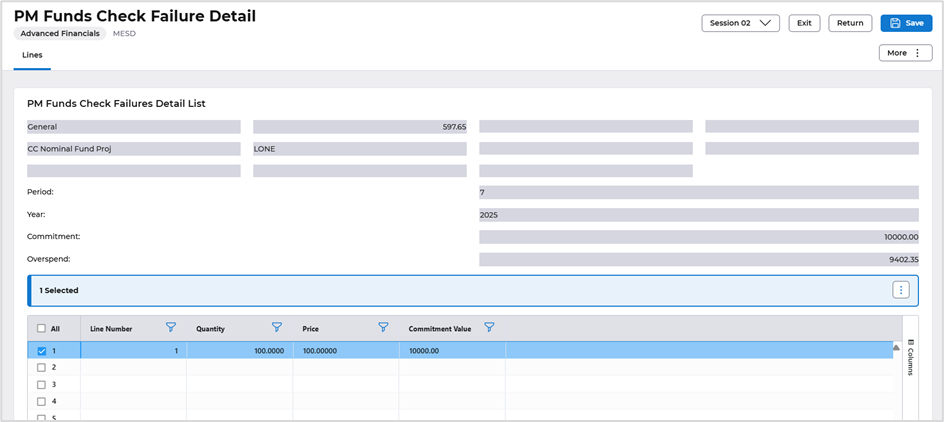Image resolution: width=944 pixels, height=422 pixels.
Task: Open the three-dot menu in the 1 Selected bar
Action: tap(901, 290)
